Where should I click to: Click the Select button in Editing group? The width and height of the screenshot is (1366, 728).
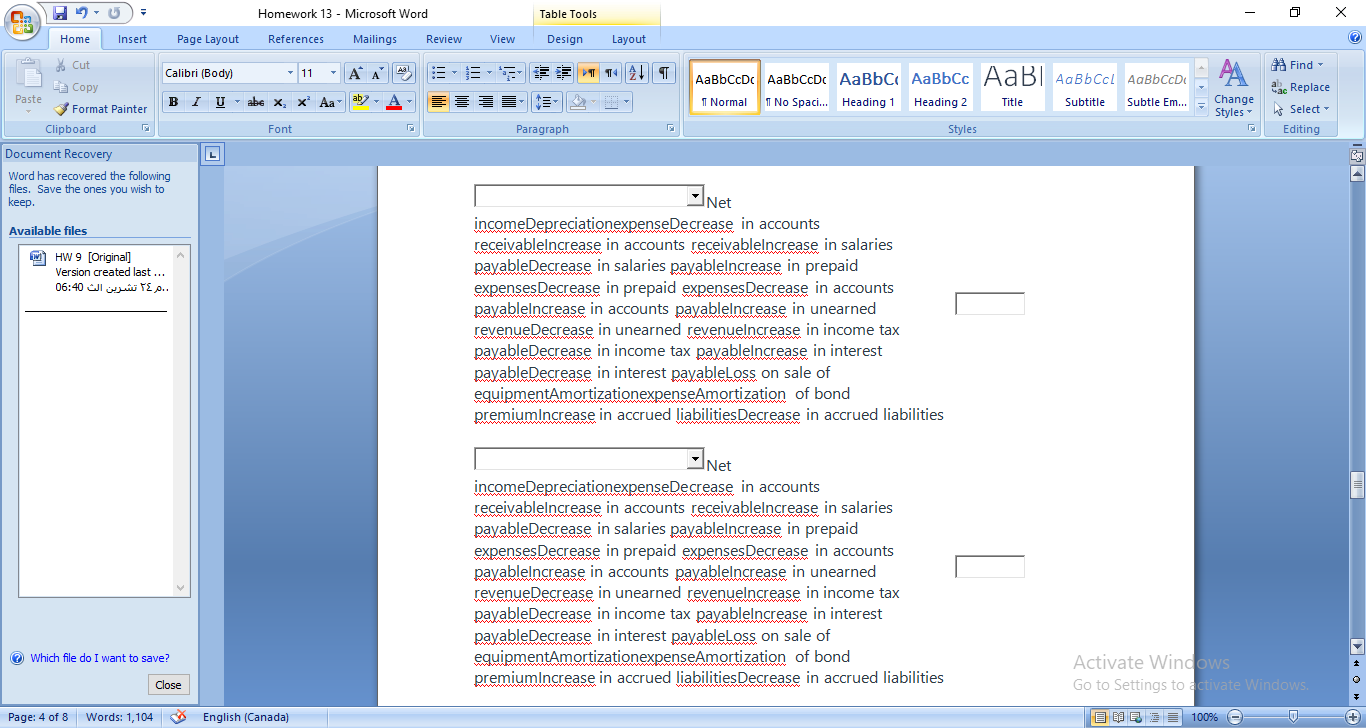click(x=1301, y=109)
